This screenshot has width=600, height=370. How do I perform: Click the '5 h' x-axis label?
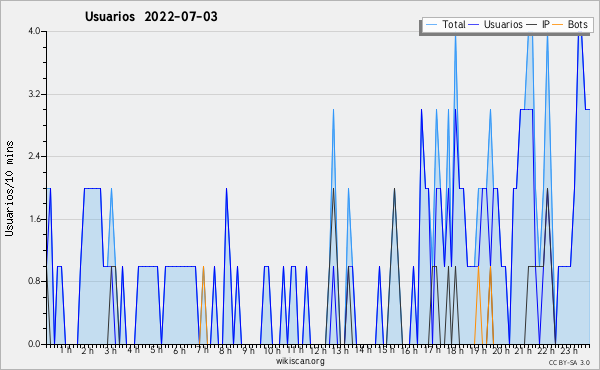tap(157, 350)
